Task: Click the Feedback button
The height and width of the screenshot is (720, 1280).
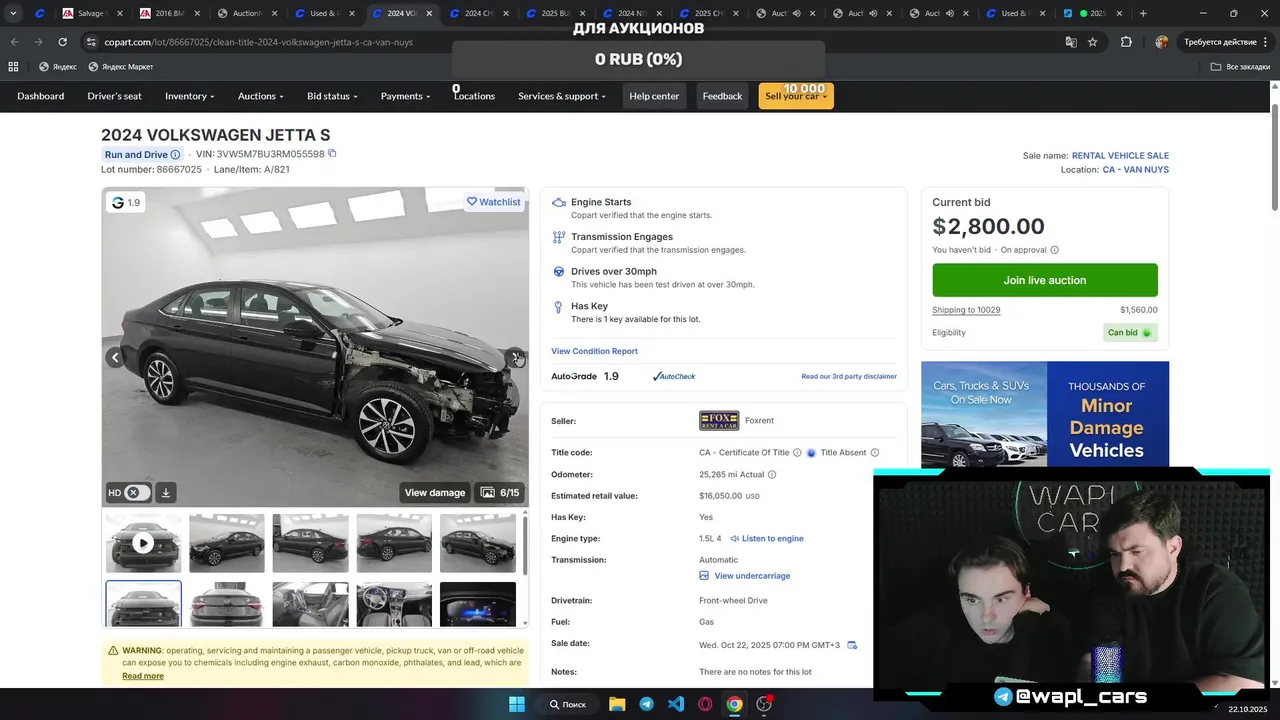Action: click(x=722, y=96)
